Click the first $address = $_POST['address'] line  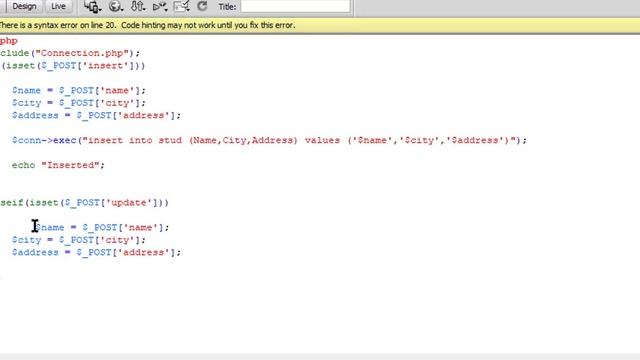coord(96,116)
